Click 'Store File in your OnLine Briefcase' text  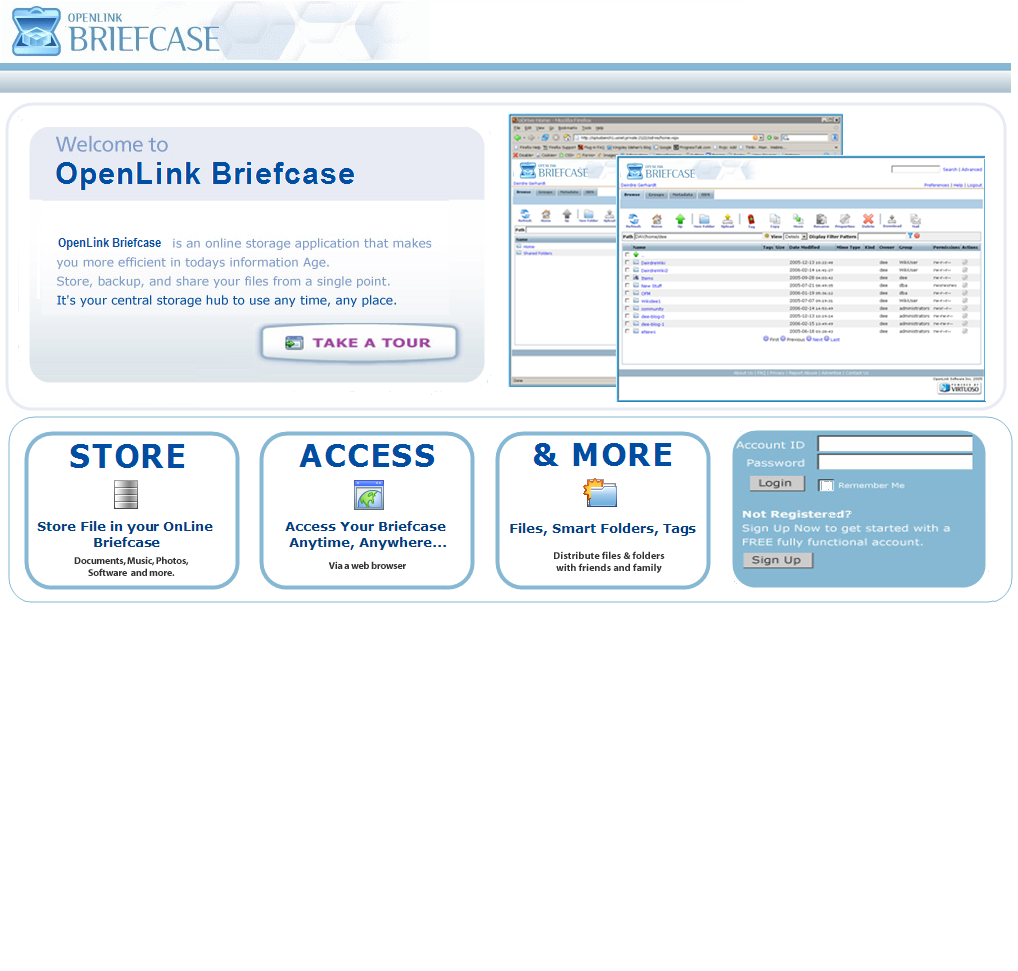(x=125, y=534)
